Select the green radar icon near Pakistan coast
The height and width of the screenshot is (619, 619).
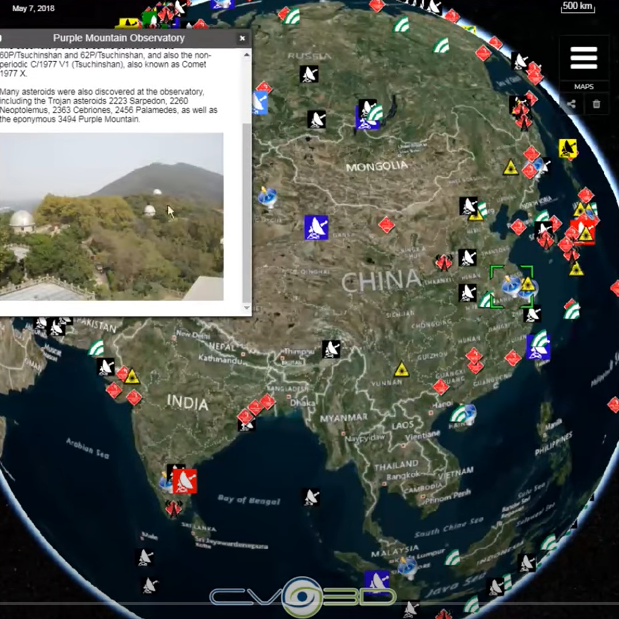(x=96, y=348)
